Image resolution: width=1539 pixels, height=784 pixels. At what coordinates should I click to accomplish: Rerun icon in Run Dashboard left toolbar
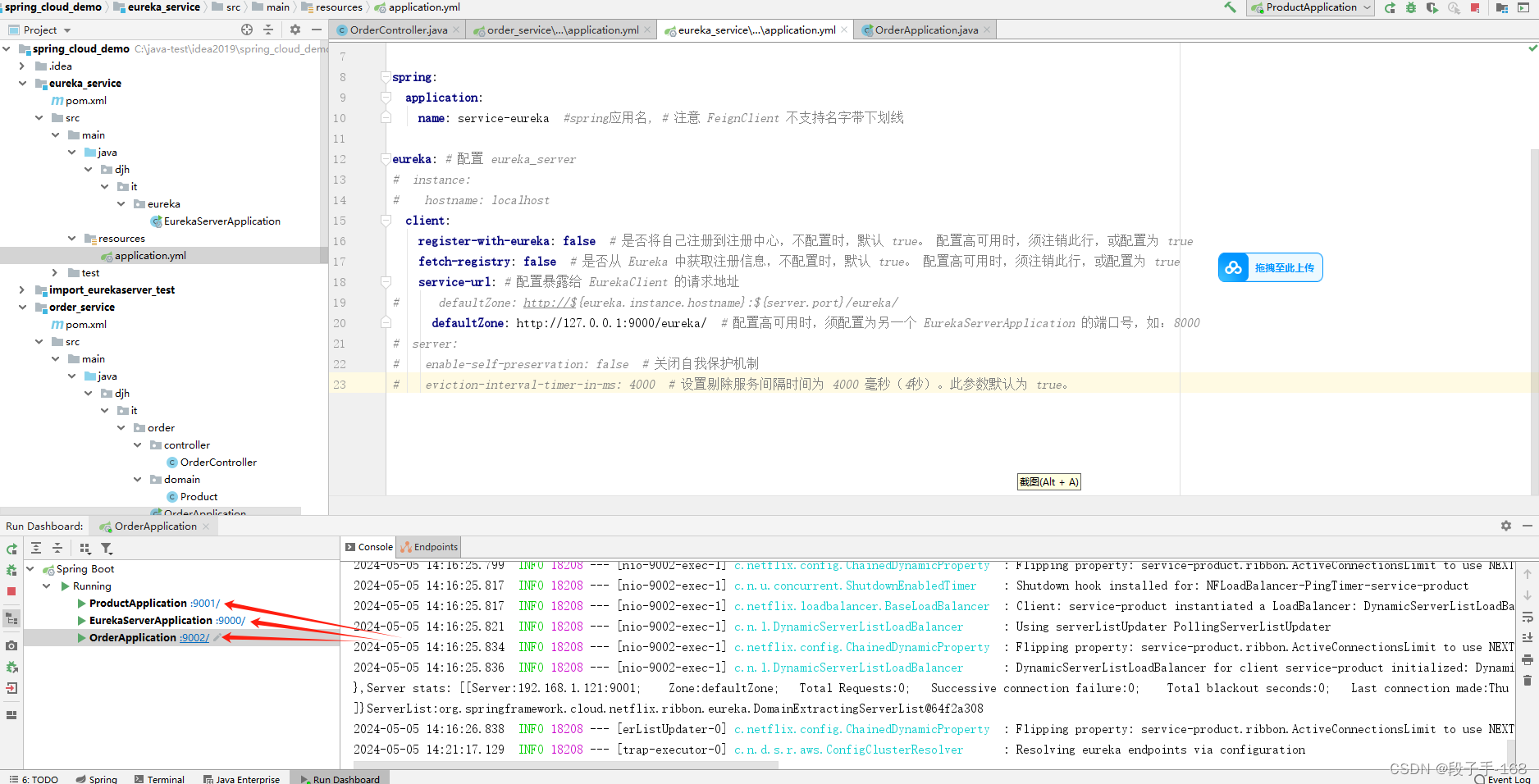tap(11, 549)
